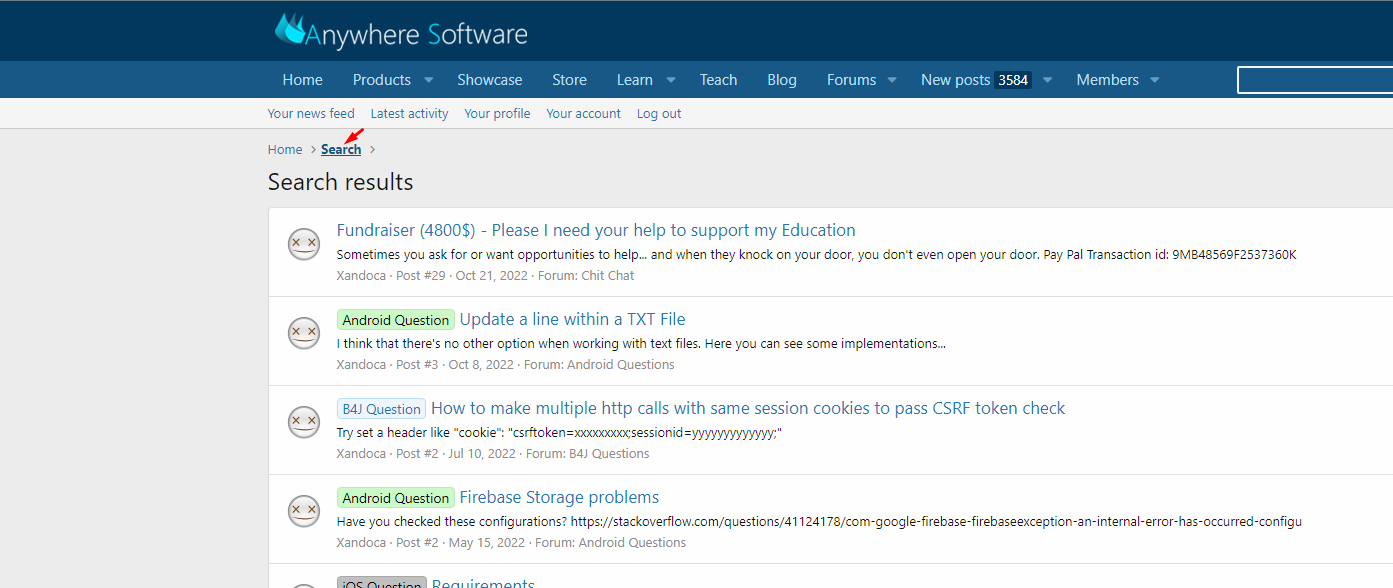Screen dimensions: 1393x588
Task: View New posts 3584
Action: pos(975,80)
